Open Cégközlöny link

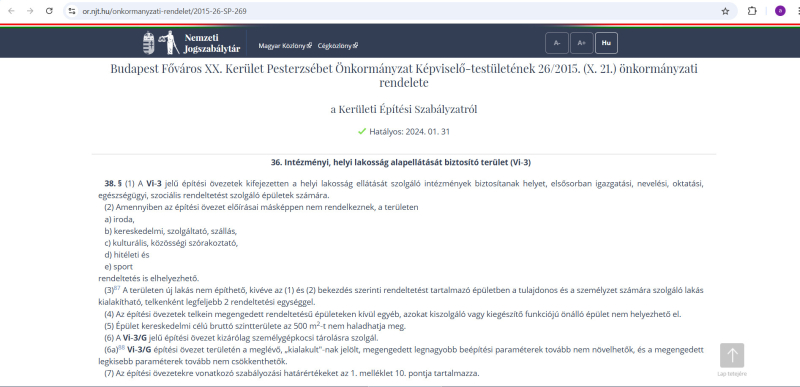pyautogui.click(x=338, y=45)
